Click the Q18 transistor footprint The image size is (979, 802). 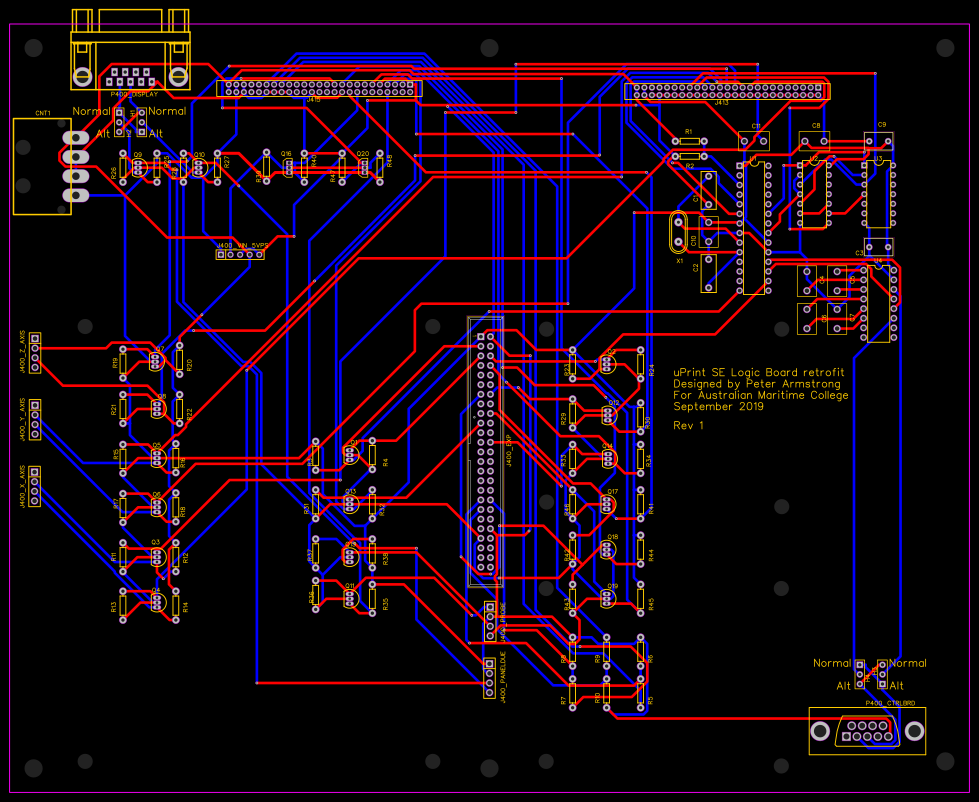coord(608,549)
